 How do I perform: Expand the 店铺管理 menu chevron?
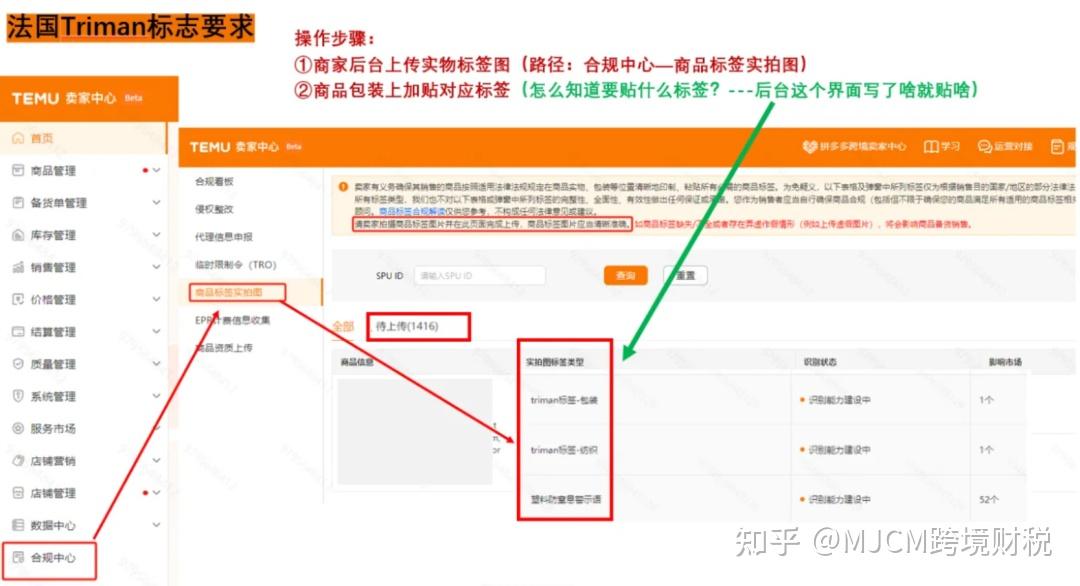coord(158,493)
